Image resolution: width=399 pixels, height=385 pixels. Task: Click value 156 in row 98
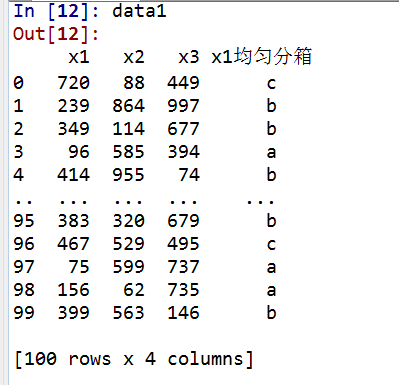74,290
